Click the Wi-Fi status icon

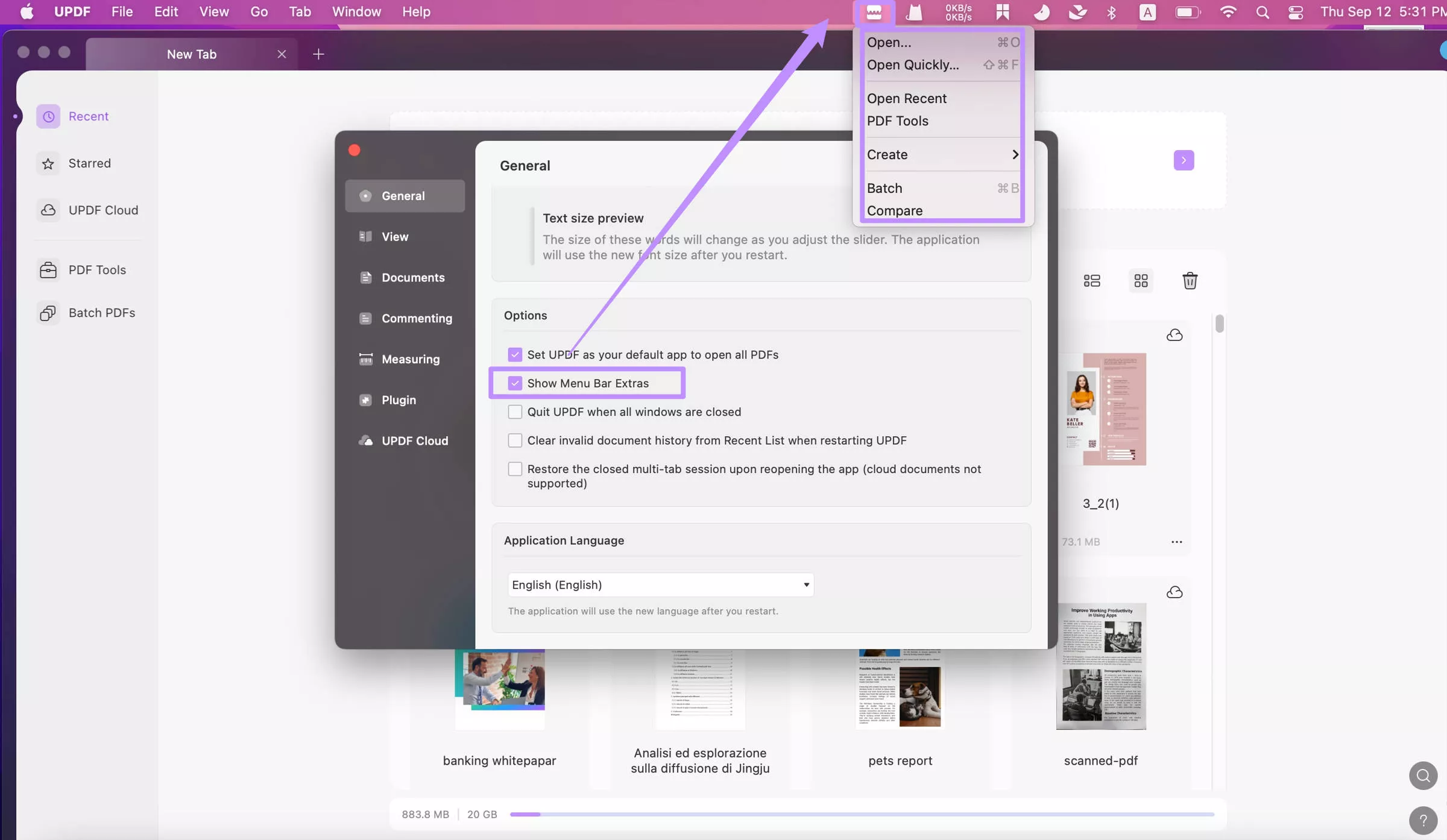[x=1228, y=12]
